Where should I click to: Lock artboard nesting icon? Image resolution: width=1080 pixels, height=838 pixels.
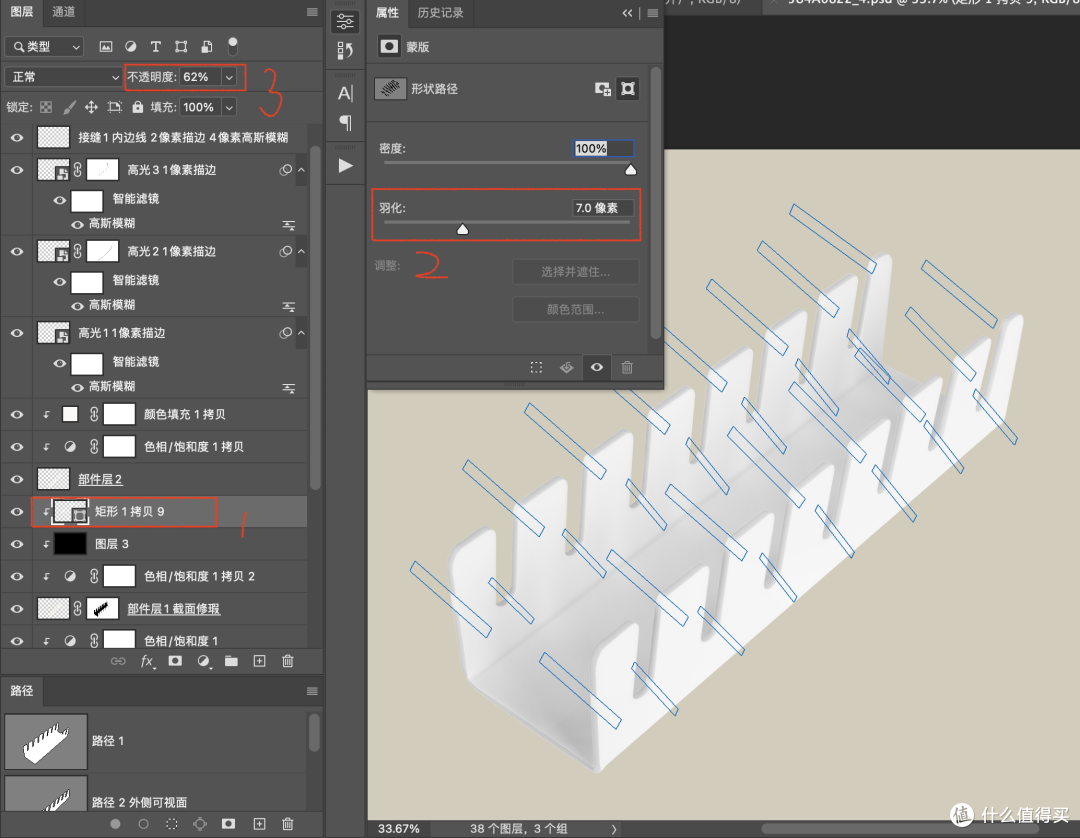[x=115, y=107]
